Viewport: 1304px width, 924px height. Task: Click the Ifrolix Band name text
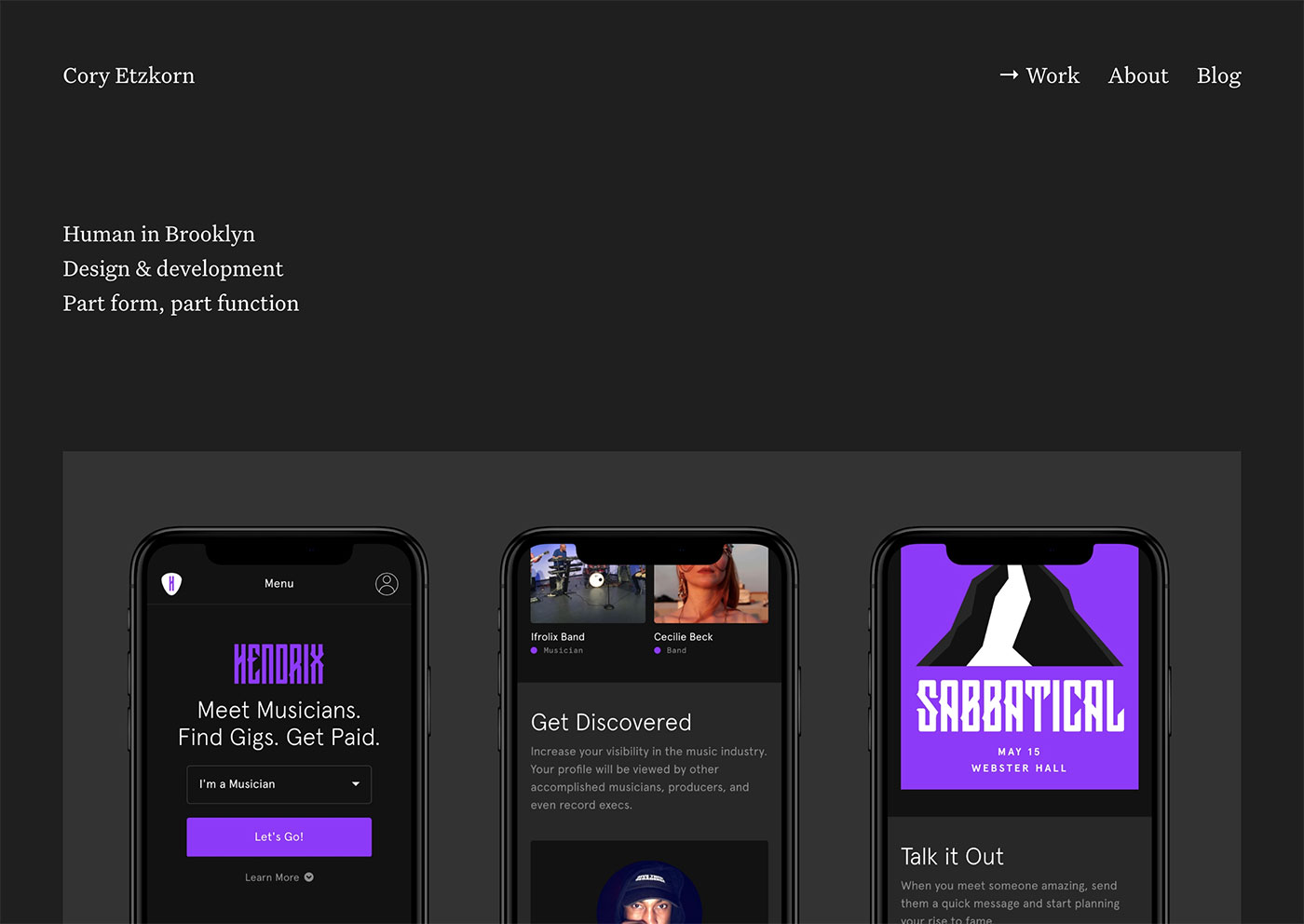tap(558, 637)
